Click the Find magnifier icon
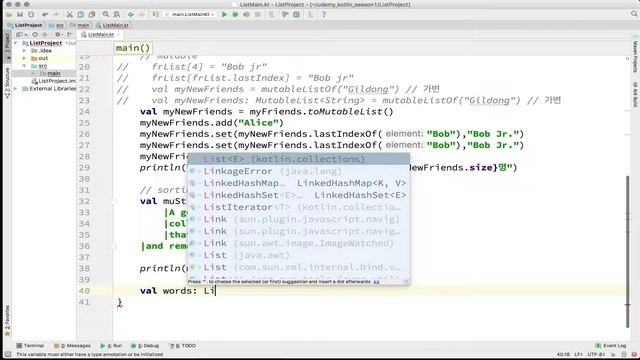 [106, 14]
